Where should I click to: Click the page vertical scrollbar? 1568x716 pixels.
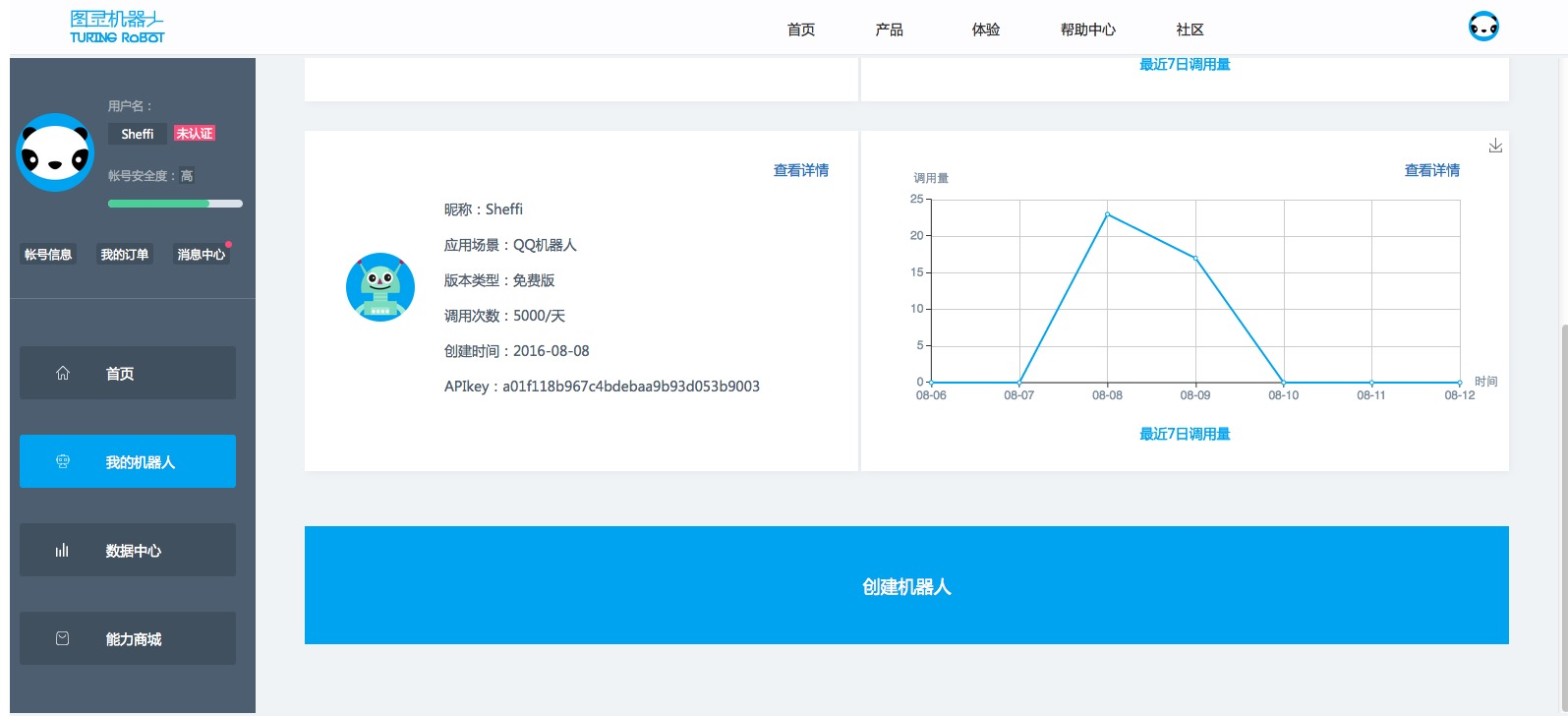coord(1563,519)
